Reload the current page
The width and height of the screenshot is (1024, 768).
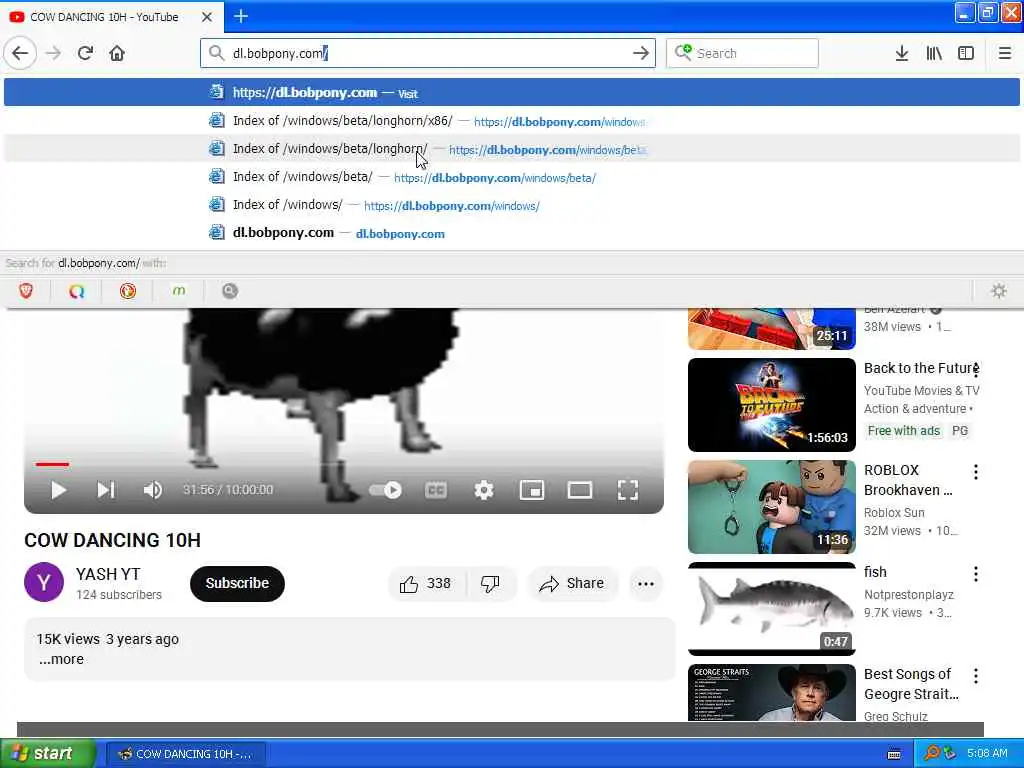click(86, 53)
